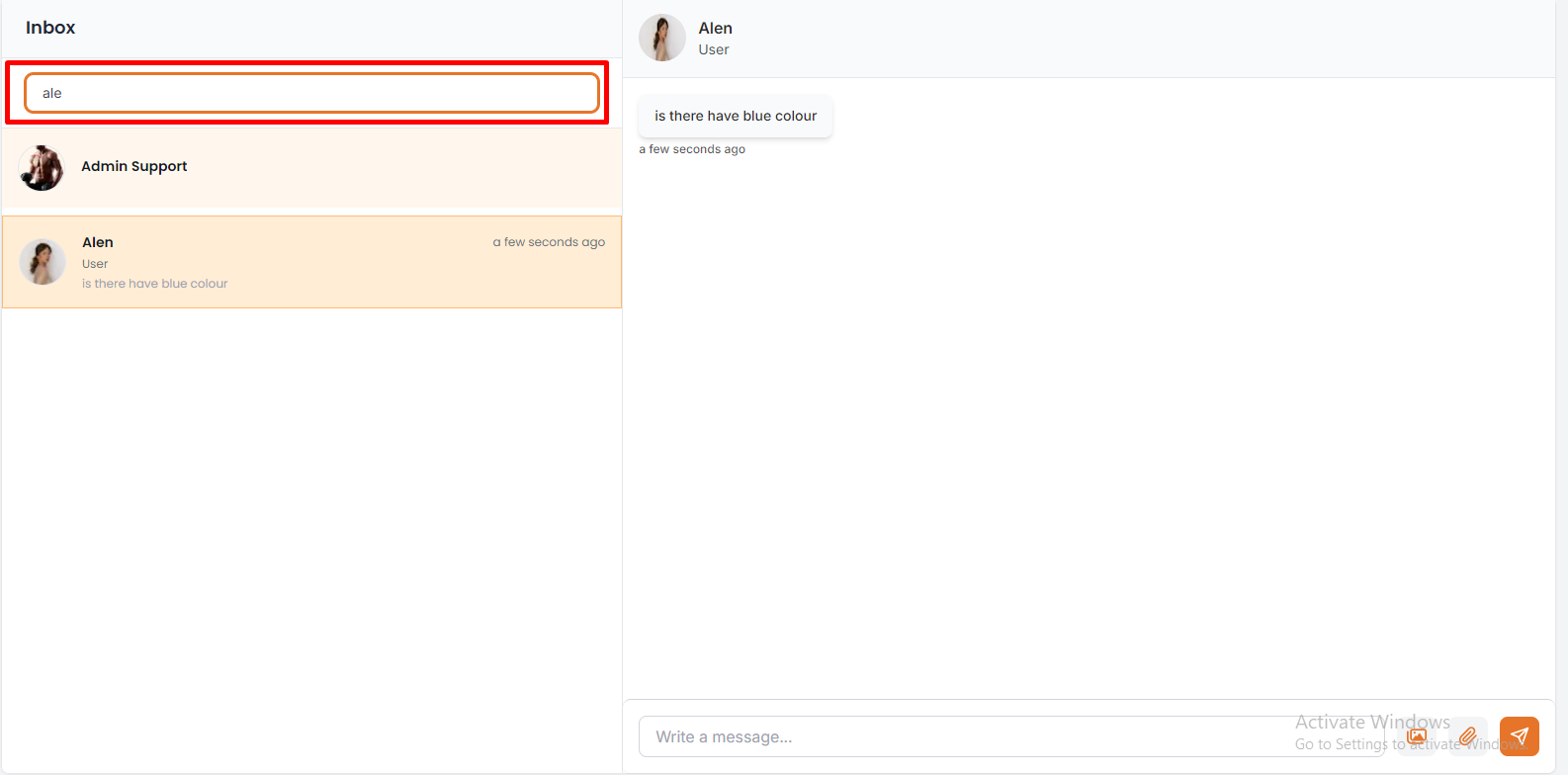Click the blank space below the conversation list
Screen dimensions: 1568x775
(x=311, y=534)
